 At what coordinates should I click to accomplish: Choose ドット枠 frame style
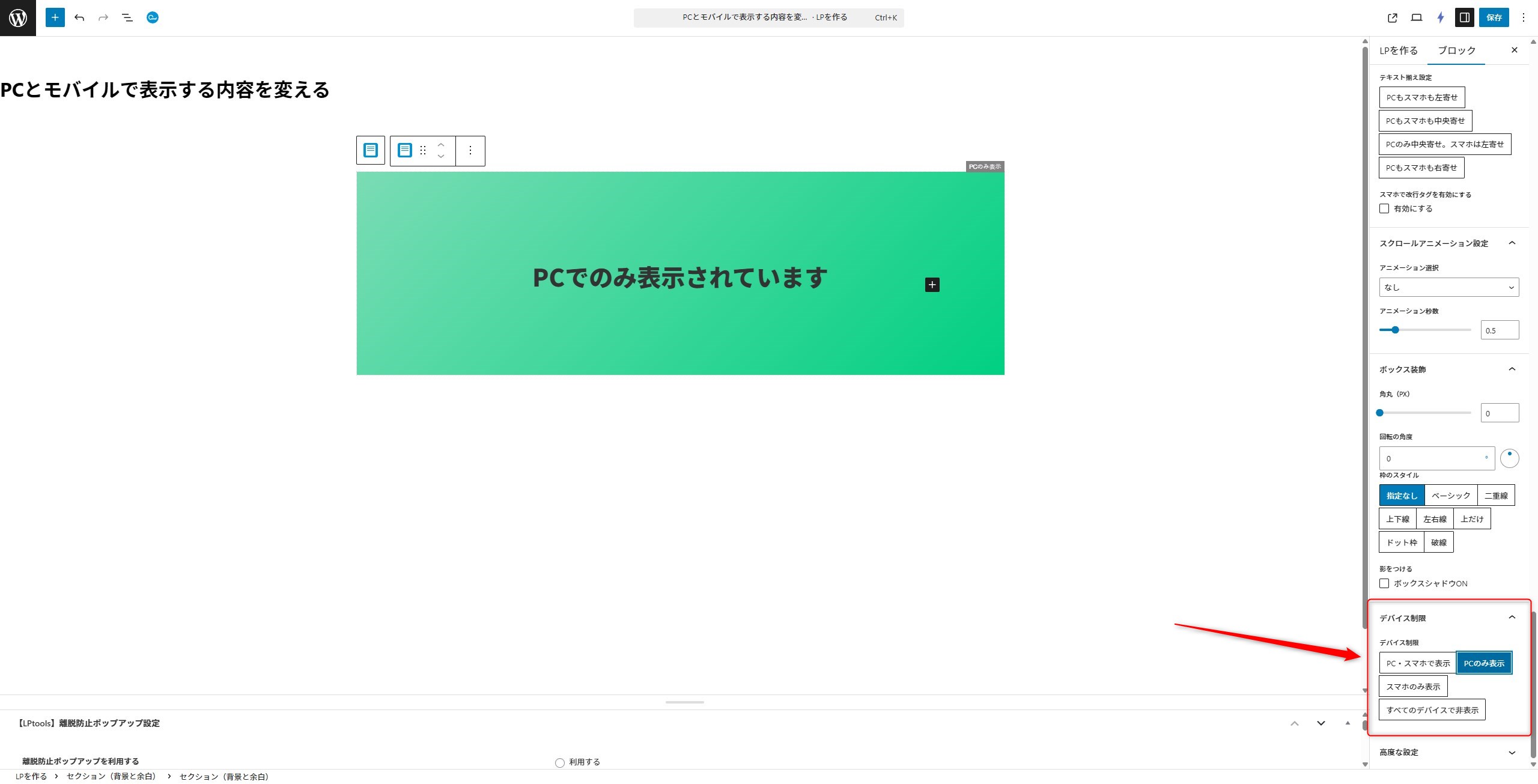tap(1402, 542)
